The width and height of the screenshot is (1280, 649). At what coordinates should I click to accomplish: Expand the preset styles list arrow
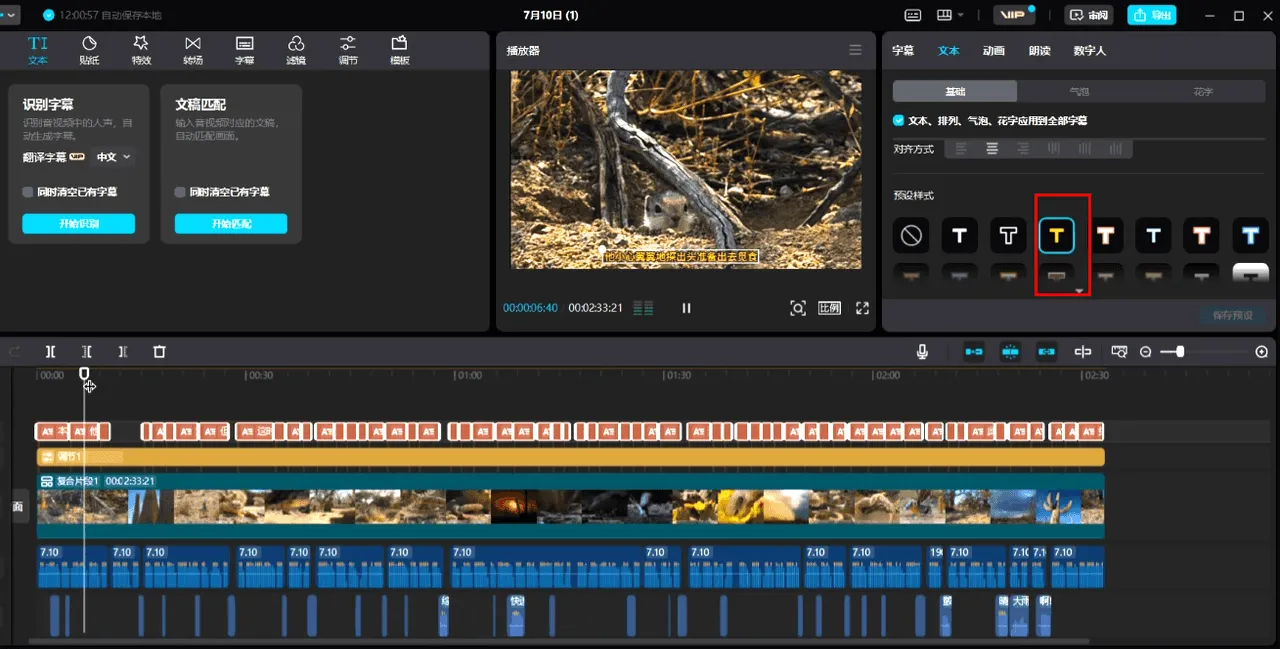pos(1080,291)
